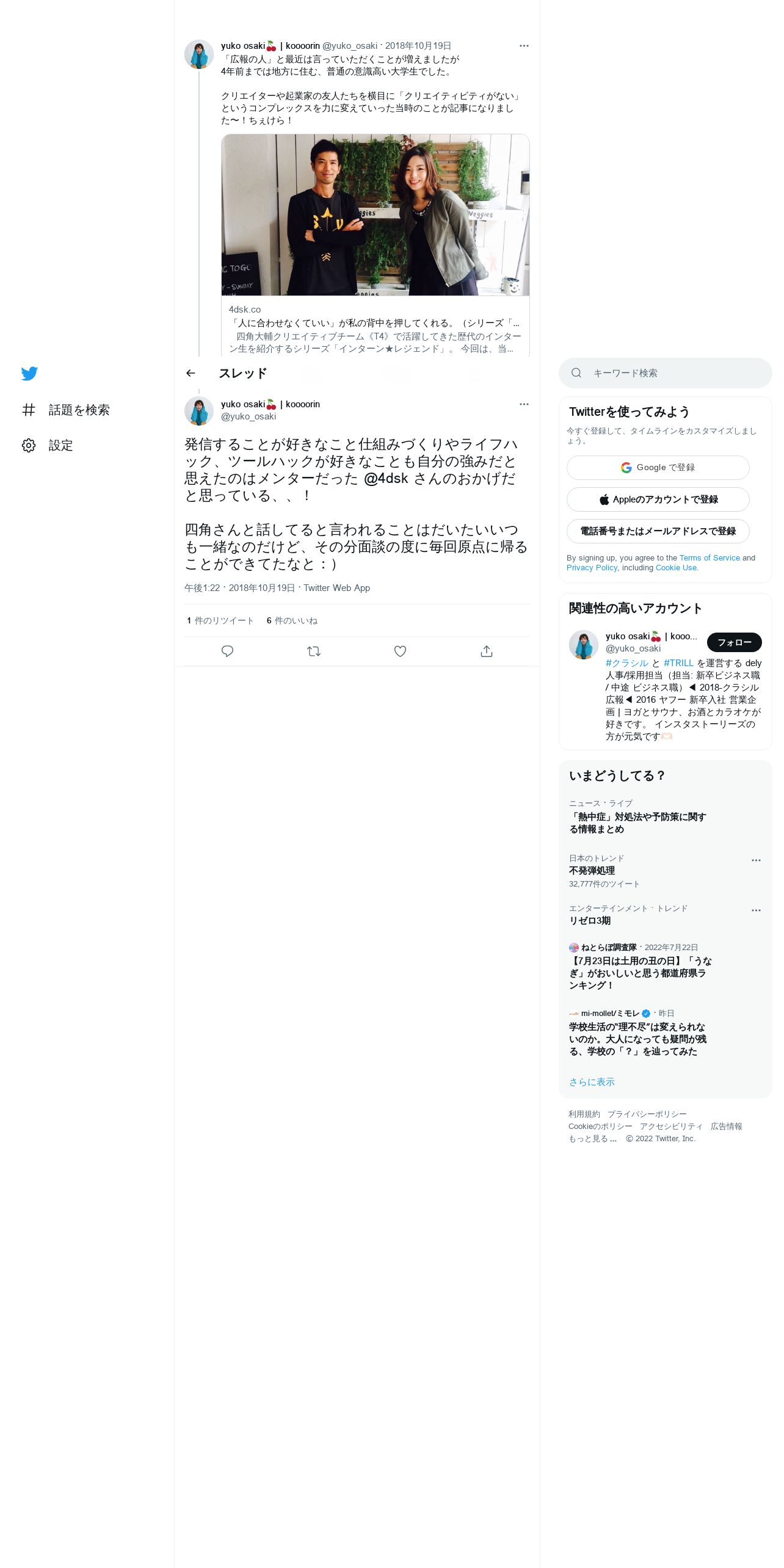Viewport: 784px width, 1568px height.
Task: Open the 4dsk.co article photo card
Action: [375, 245]
